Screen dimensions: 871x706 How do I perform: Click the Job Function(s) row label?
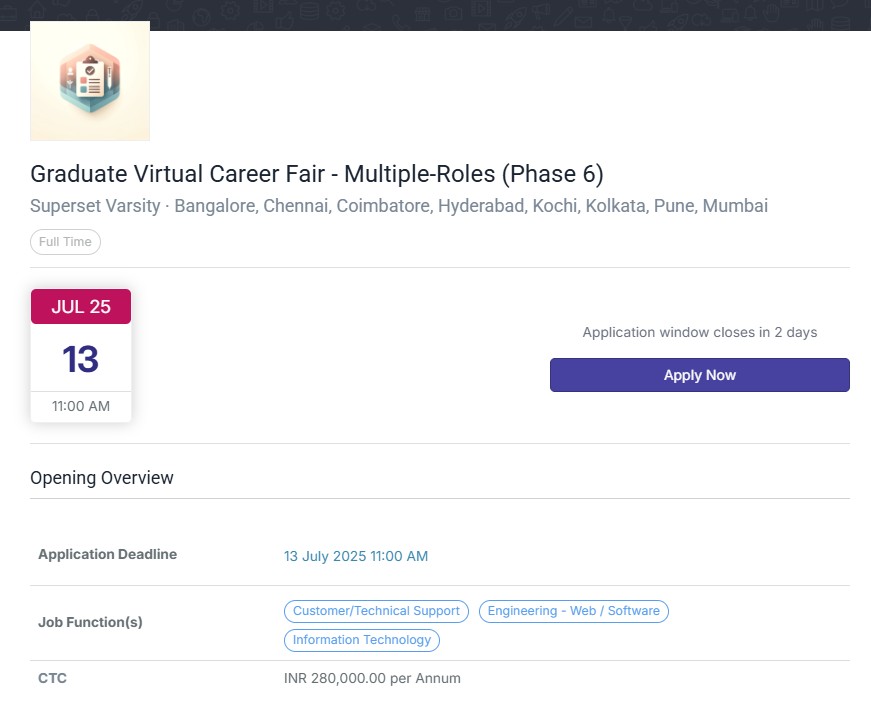point(90,622)
